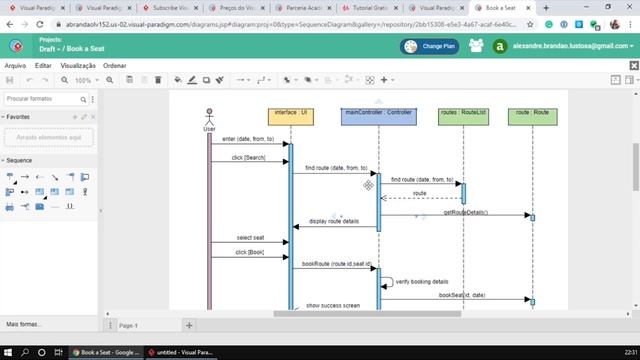Click the Visual Paradigm logo icon
Viewport: 640px width, 360px height.
[x=17, y=46]
